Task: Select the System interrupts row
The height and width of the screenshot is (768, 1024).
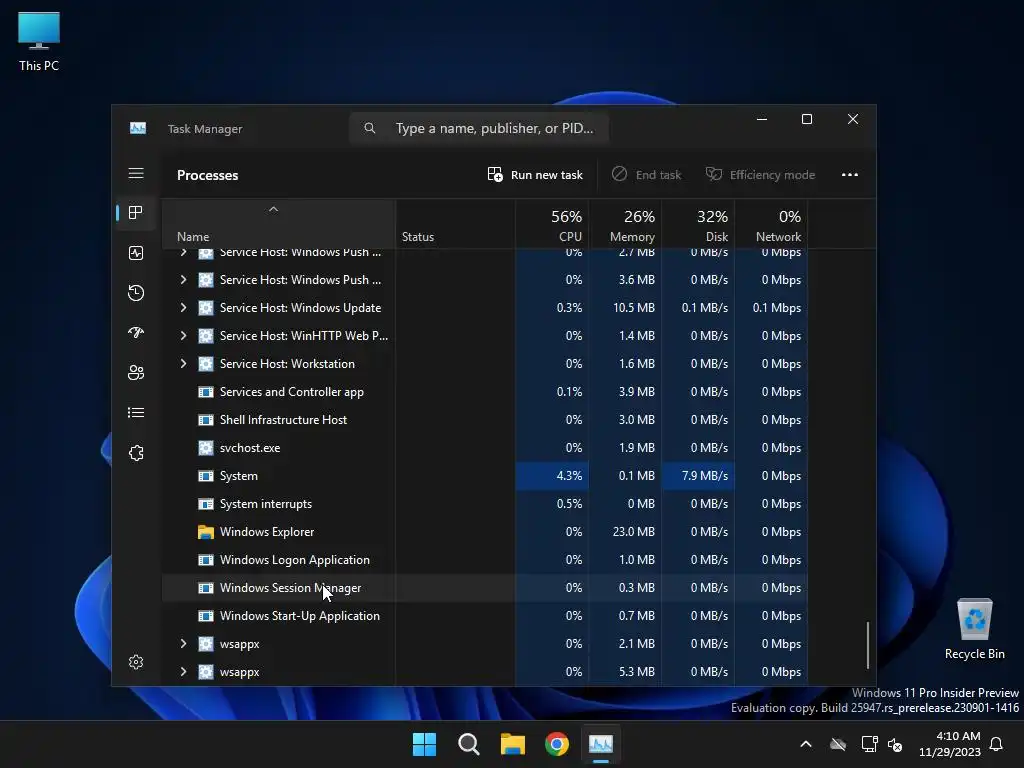Action: point(485,504)
